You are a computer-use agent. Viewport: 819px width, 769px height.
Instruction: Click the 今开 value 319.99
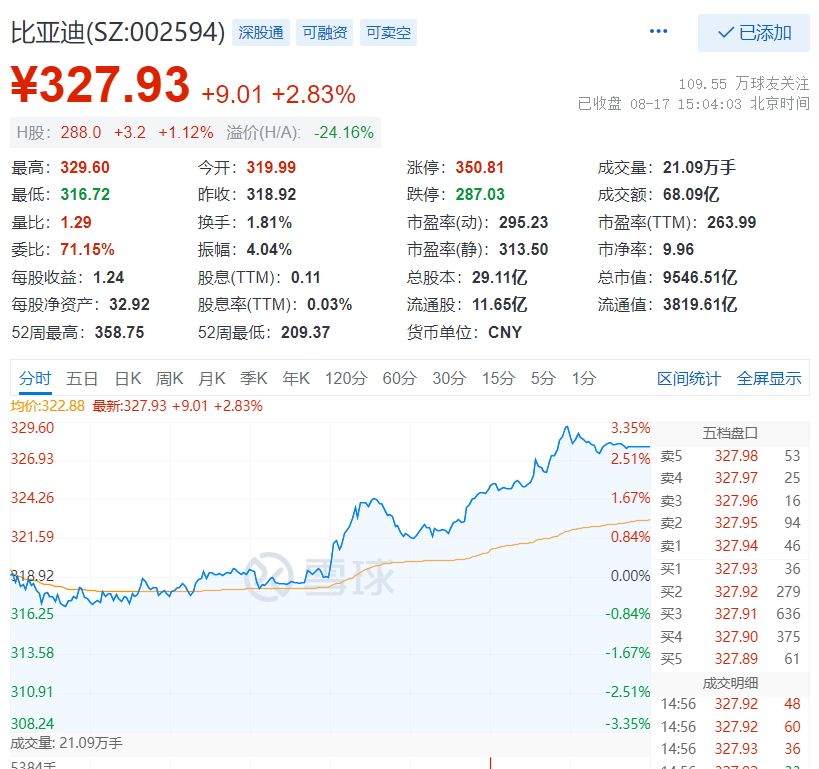click(x=271, y=168)
